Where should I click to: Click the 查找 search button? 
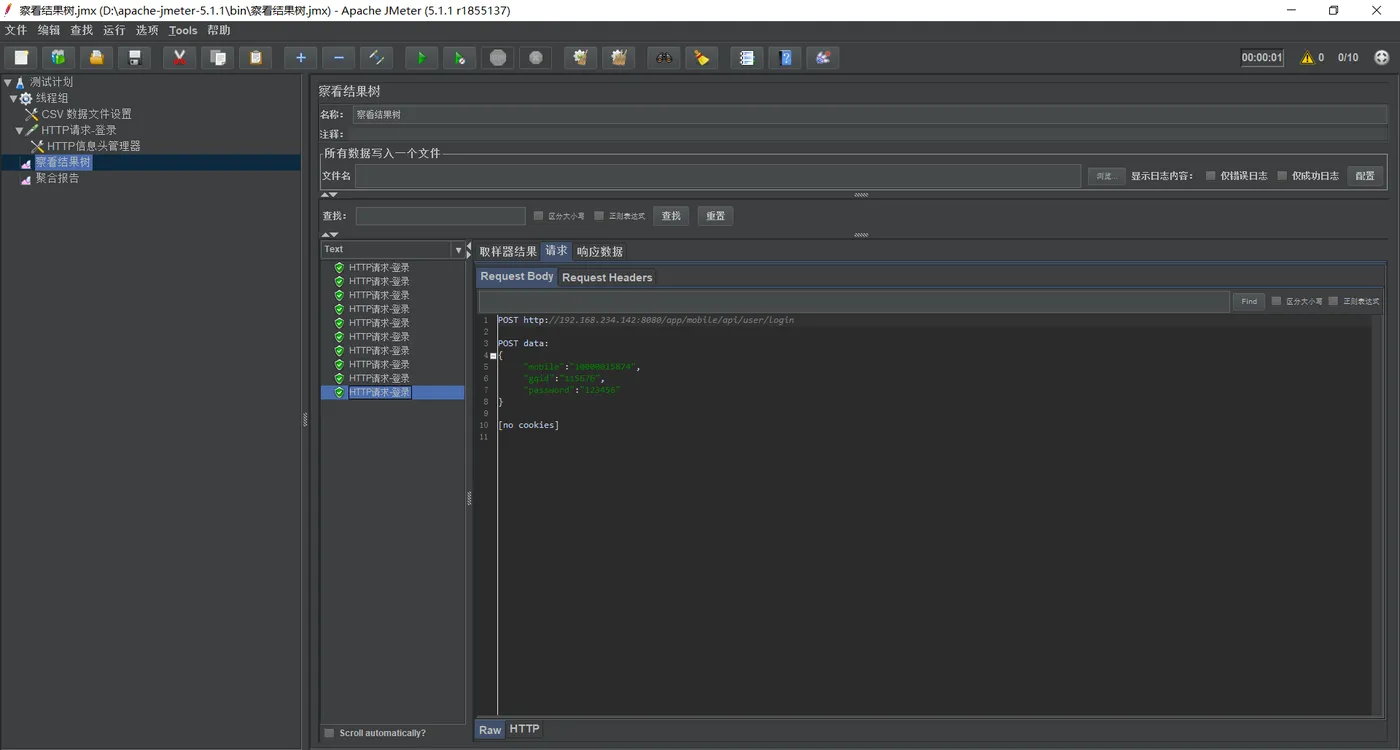point(671,216)
